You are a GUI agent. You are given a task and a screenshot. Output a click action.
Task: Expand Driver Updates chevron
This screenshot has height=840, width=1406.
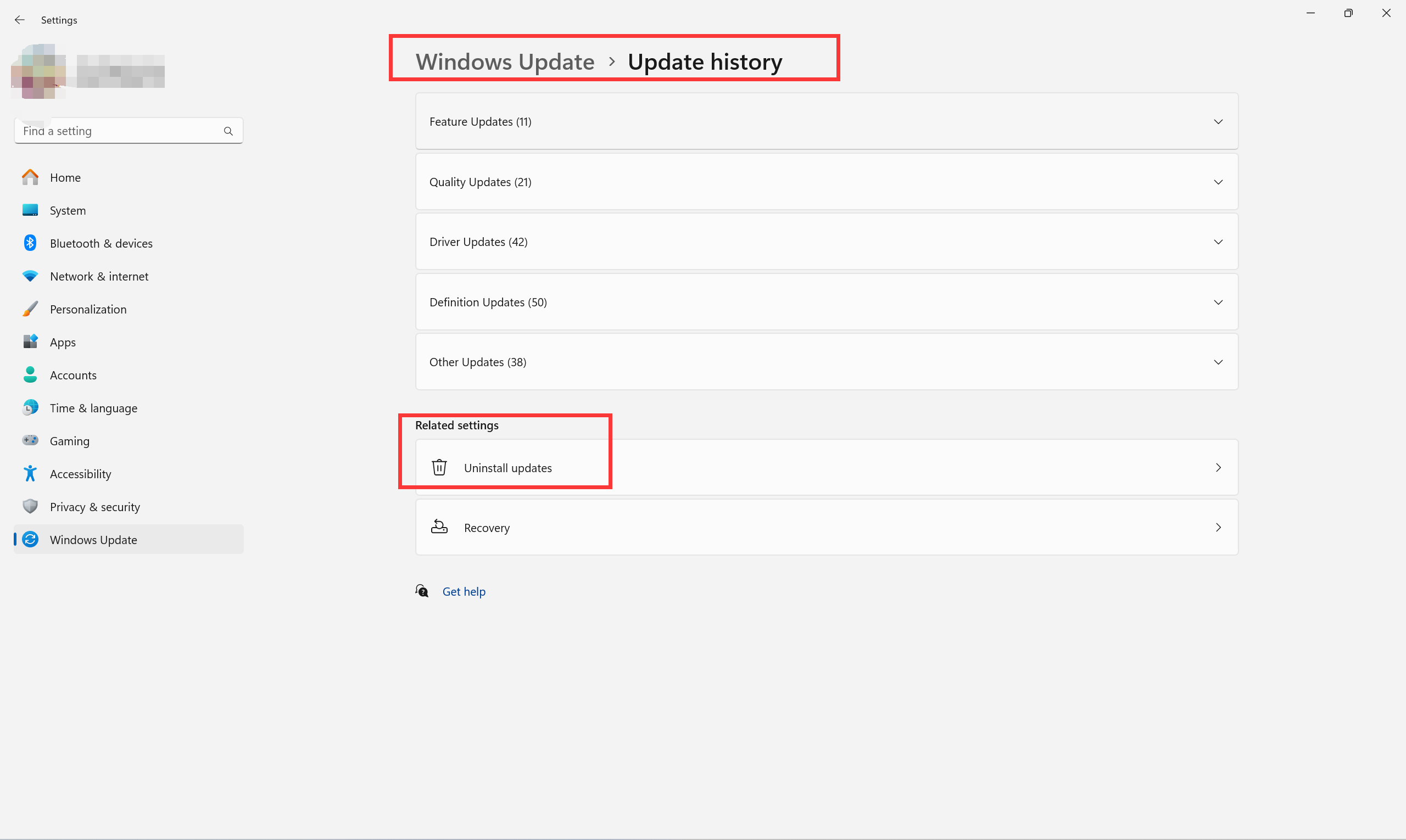(x=1218, y=242)
